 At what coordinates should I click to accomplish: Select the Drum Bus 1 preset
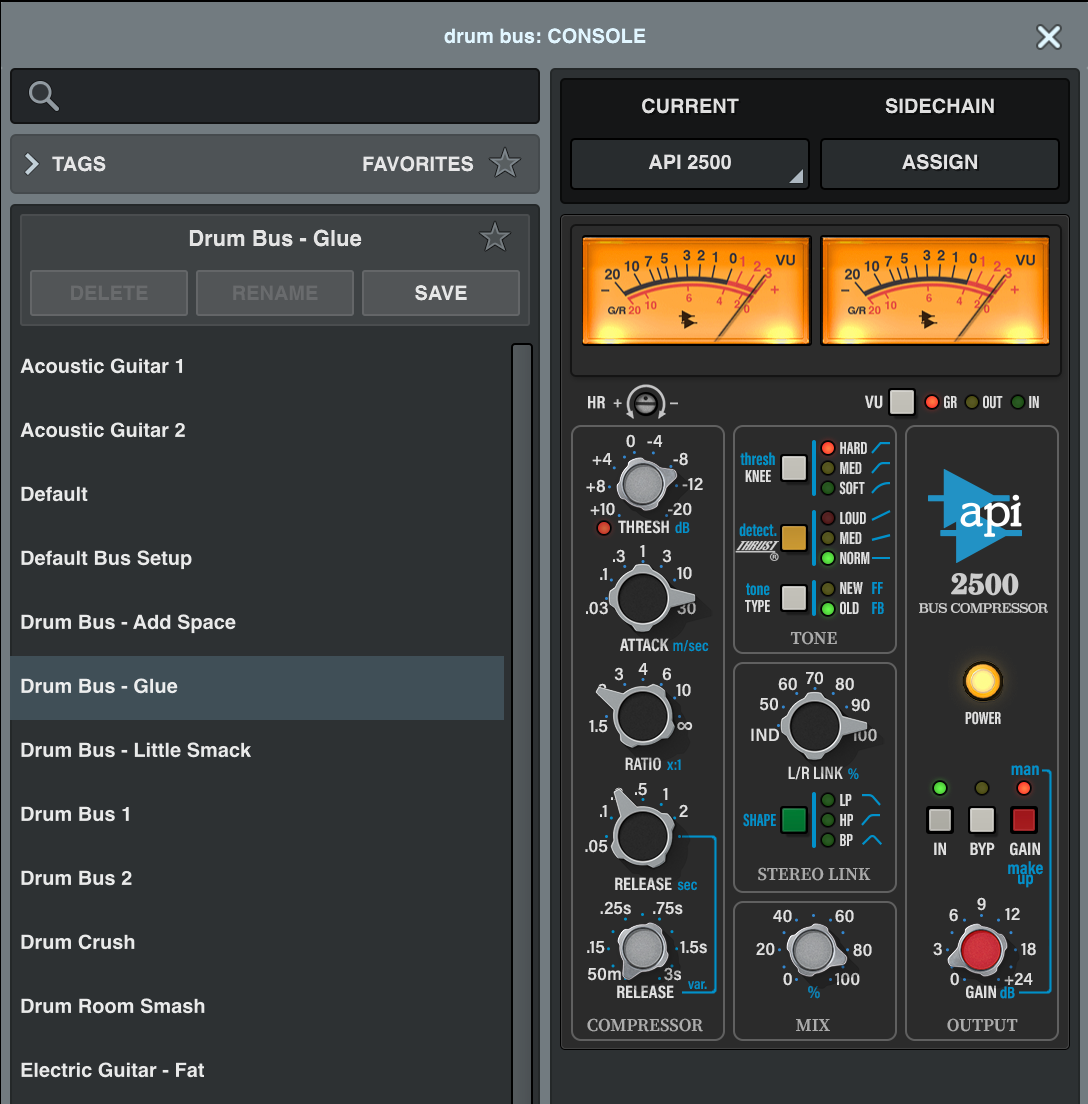click(x=257, y=815)
